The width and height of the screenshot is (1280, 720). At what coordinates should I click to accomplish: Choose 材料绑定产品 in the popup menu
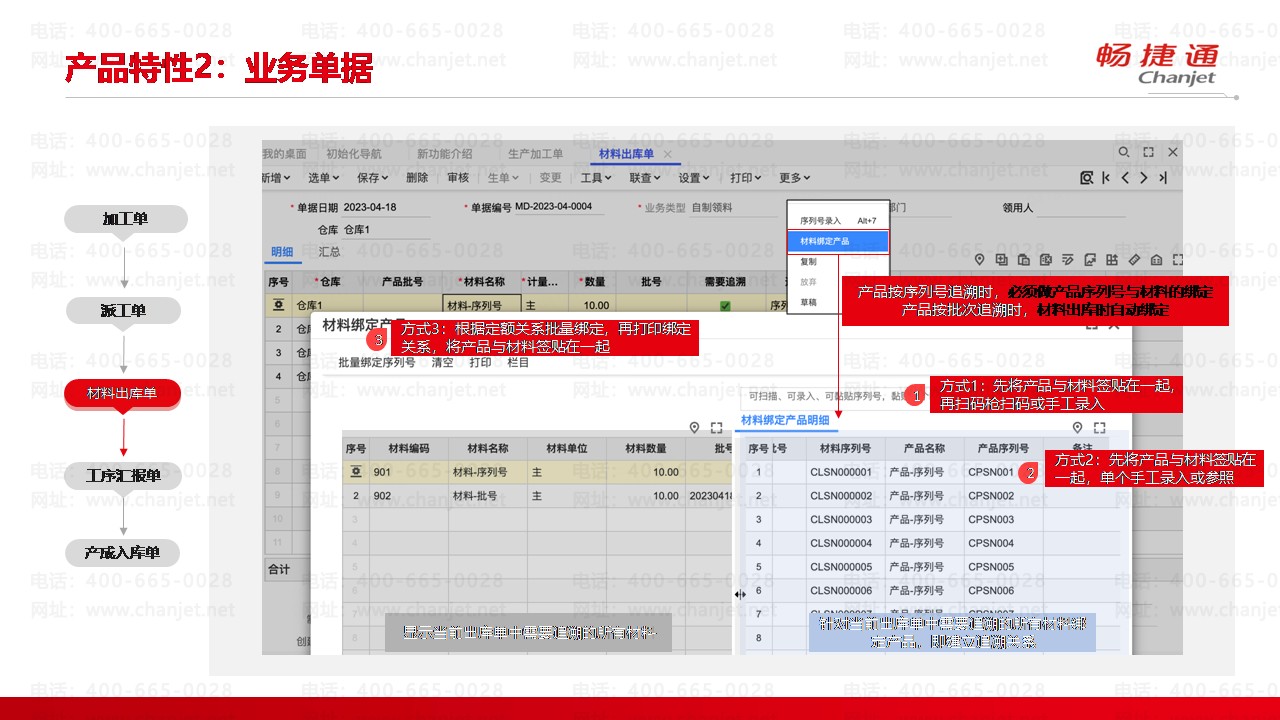[x=838, y=241]
